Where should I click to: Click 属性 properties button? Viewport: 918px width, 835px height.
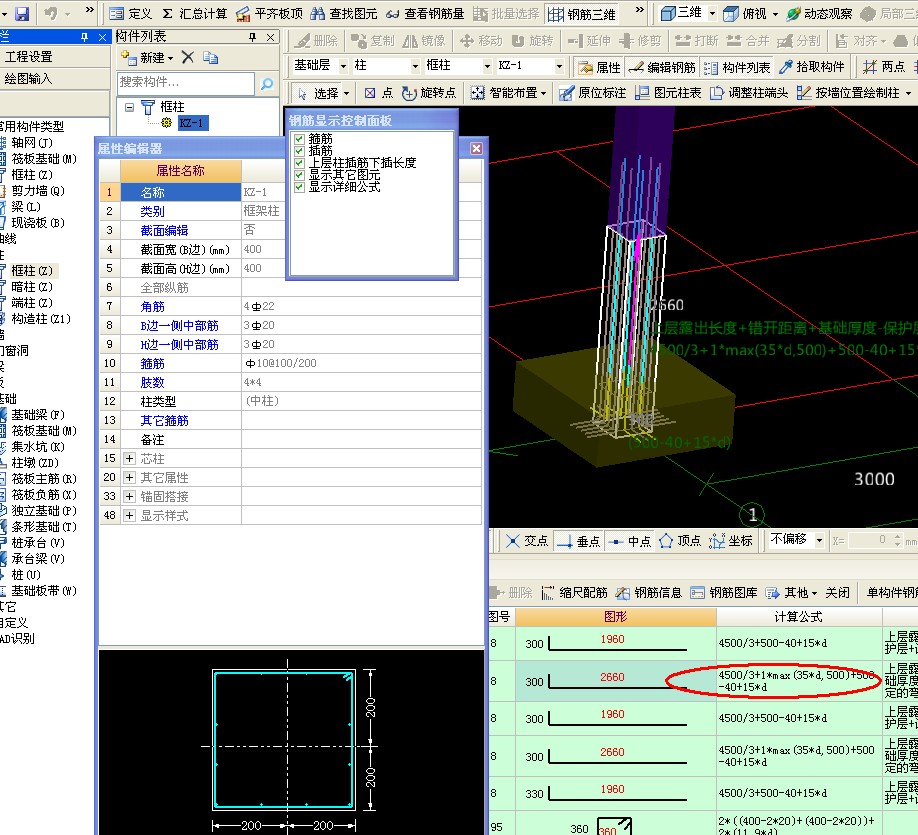[x=599, y=67]
